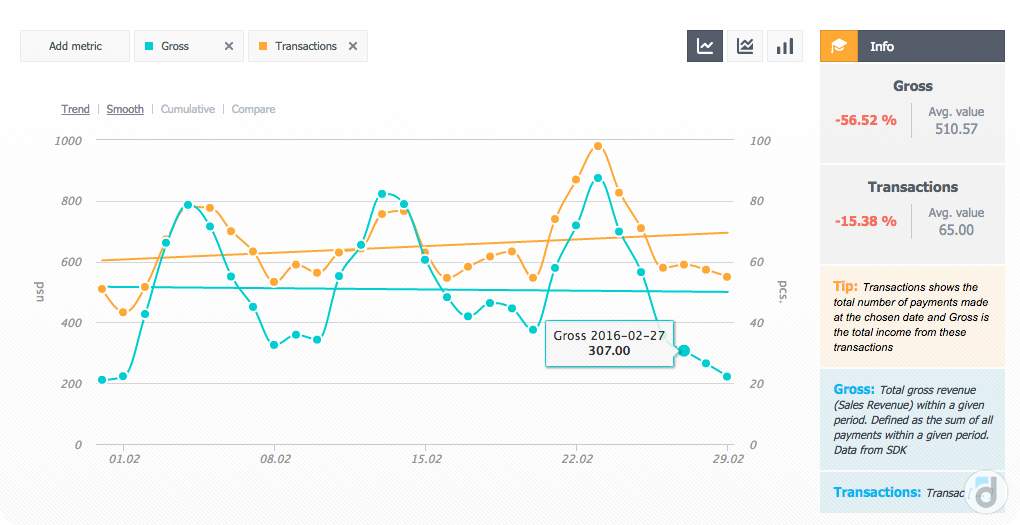Image resolution: width=1020 pixels, height=525 pixels.
Task: Enable the Compare option
Action: click(x=253, y=109)
